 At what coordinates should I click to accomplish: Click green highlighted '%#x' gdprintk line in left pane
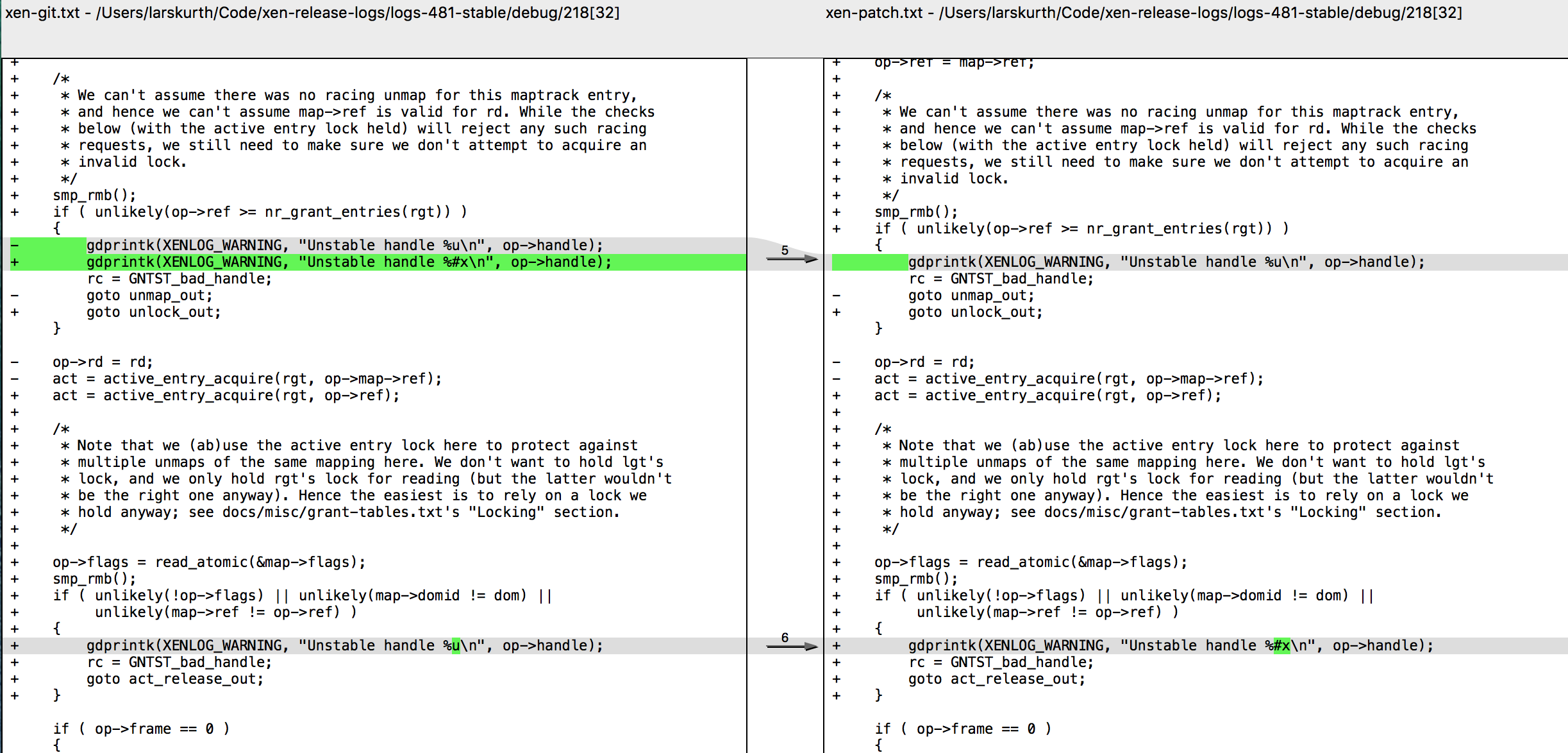coord(349,262)
